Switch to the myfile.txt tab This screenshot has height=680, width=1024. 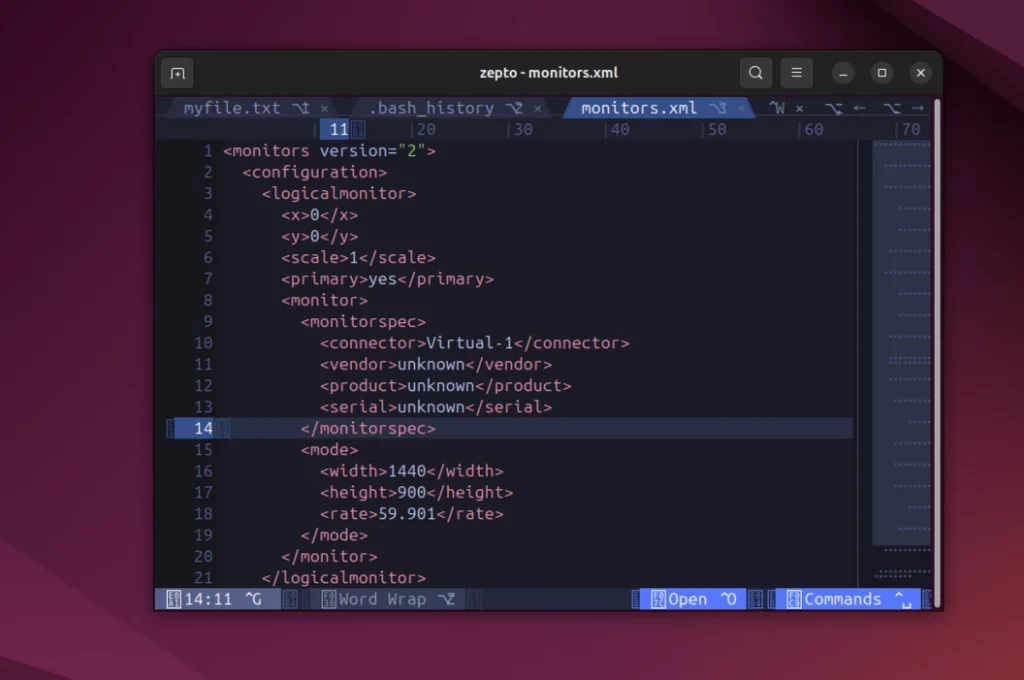pos(232,108)
